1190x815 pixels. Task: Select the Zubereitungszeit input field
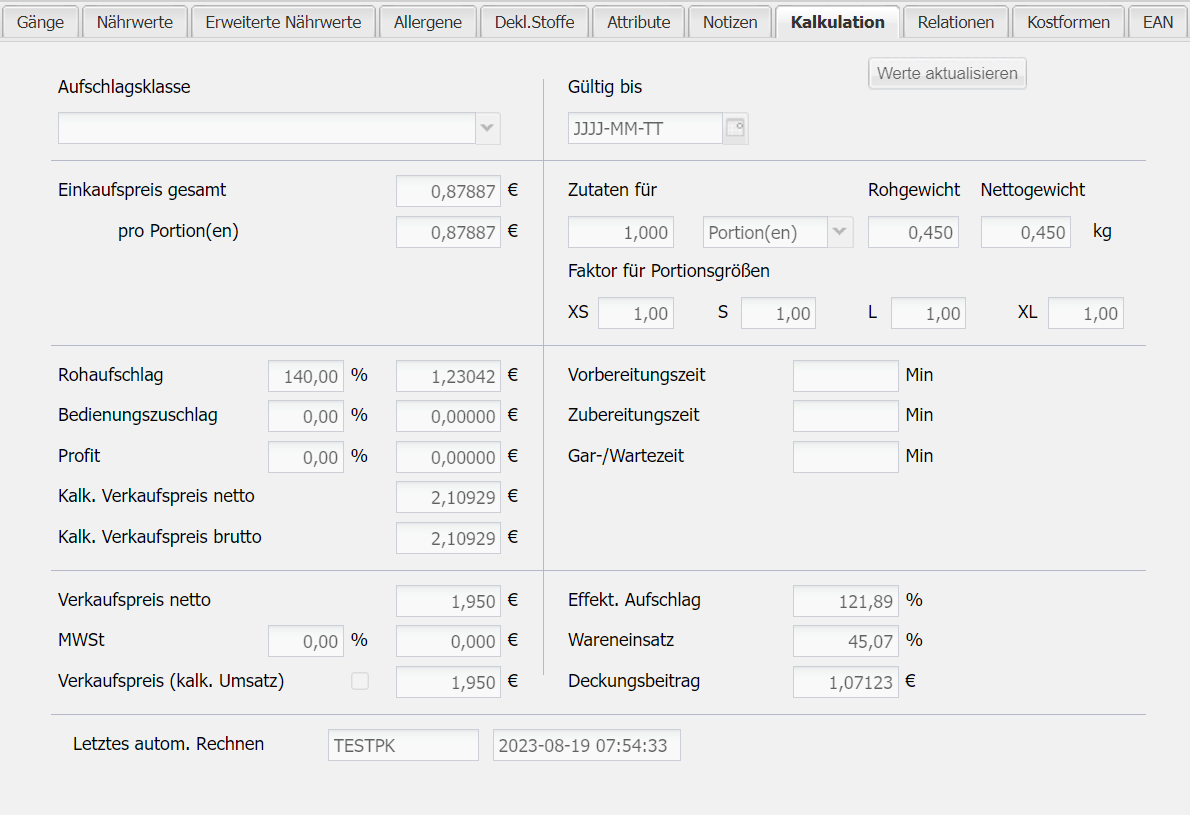pyautogui.click(x=845, y=416)
